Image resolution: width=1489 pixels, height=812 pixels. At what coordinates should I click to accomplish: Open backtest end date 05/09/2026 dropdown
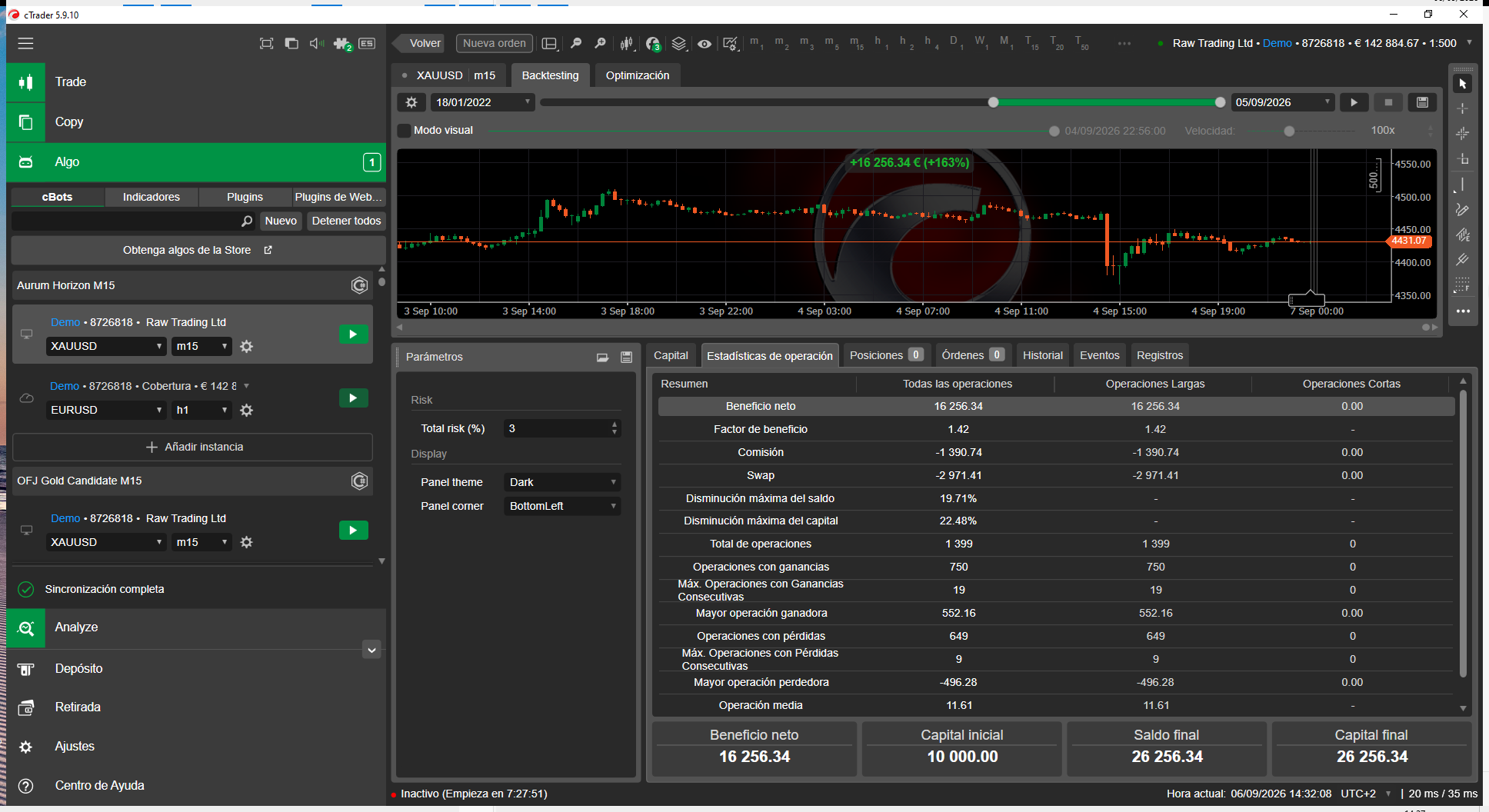click(x=1283, y=102)
